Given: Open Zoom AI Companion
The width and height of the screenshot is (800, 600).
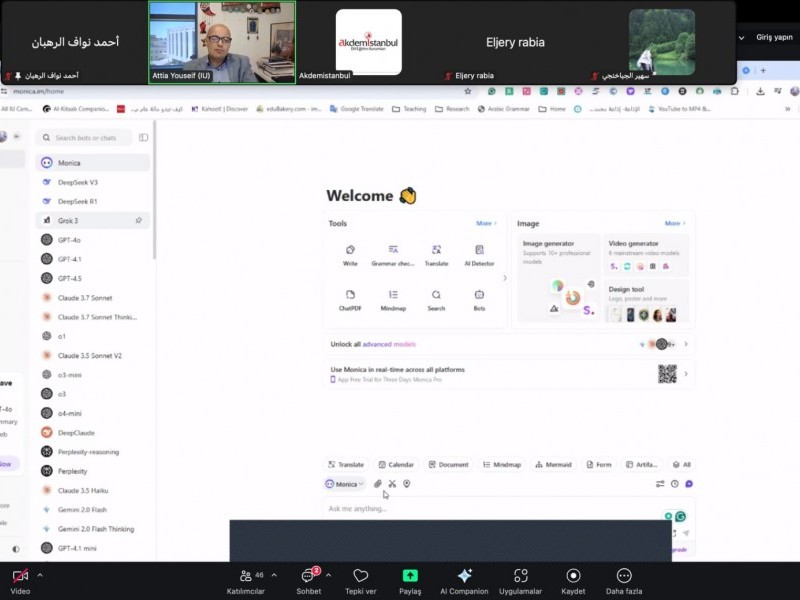Looking at the screenshot, I should click(464, 581).
